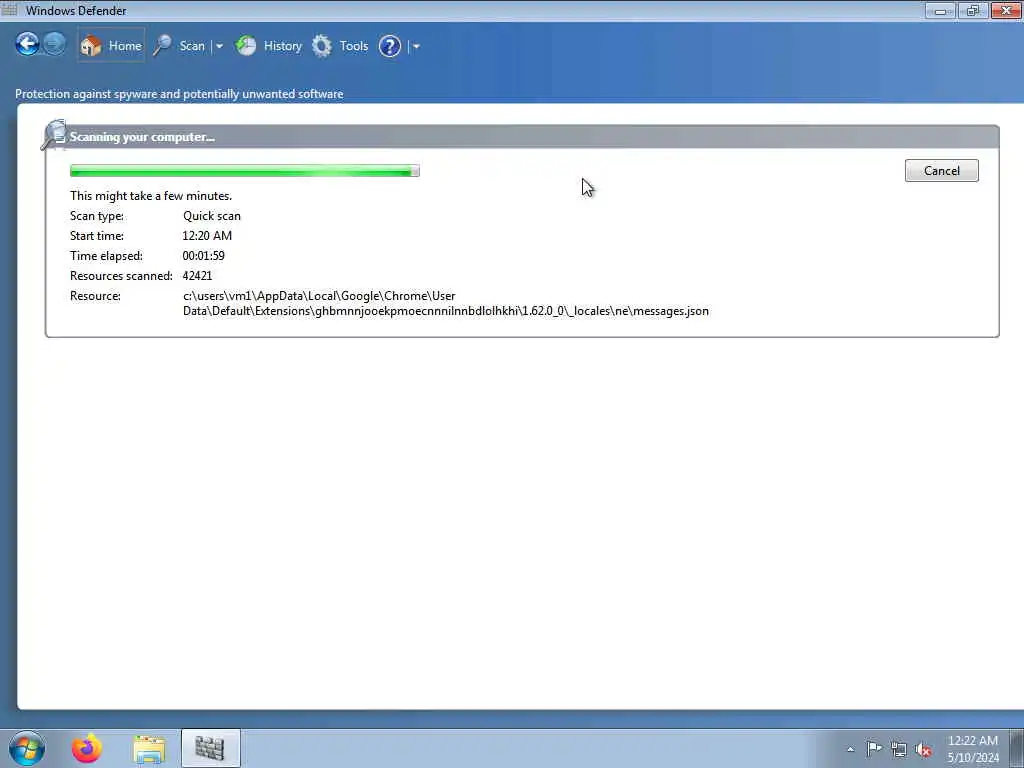Viewport: 1024px width, 768px height.
Task: Click the network tray icon
Action: tap(899, 750)
